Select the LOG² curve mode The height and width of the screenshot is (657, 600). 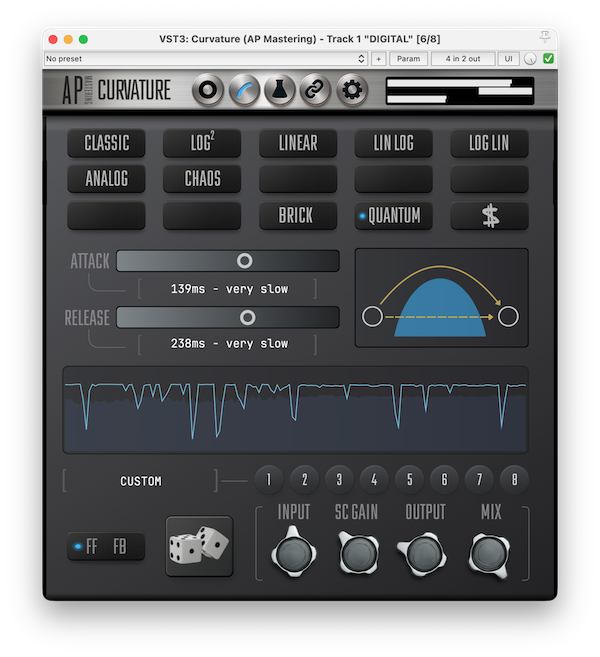click(x=202, y=143)
